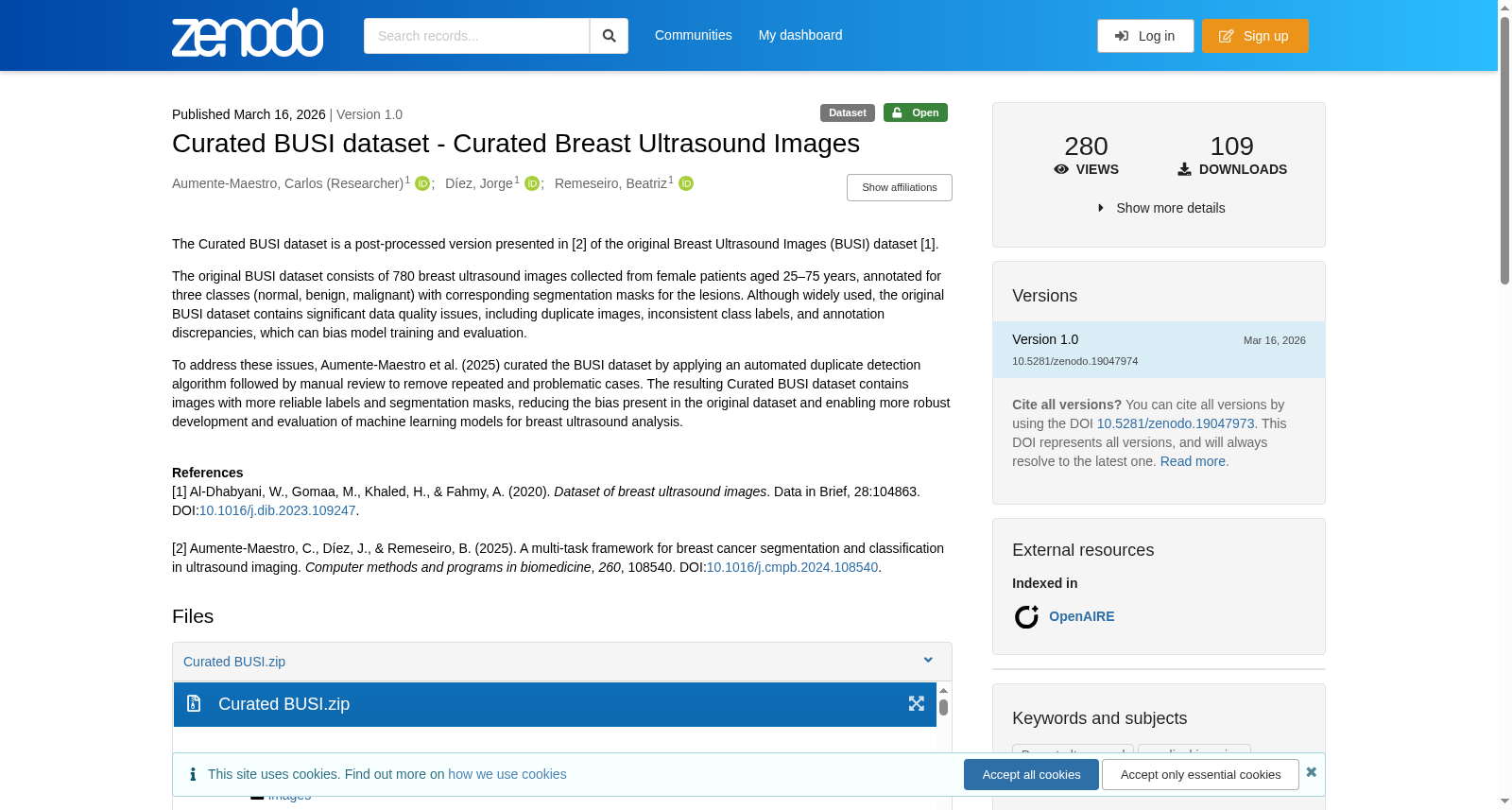Click the Open access badge
The image size is (1512, 810).
pyautogui.click(x=916, y=112)
